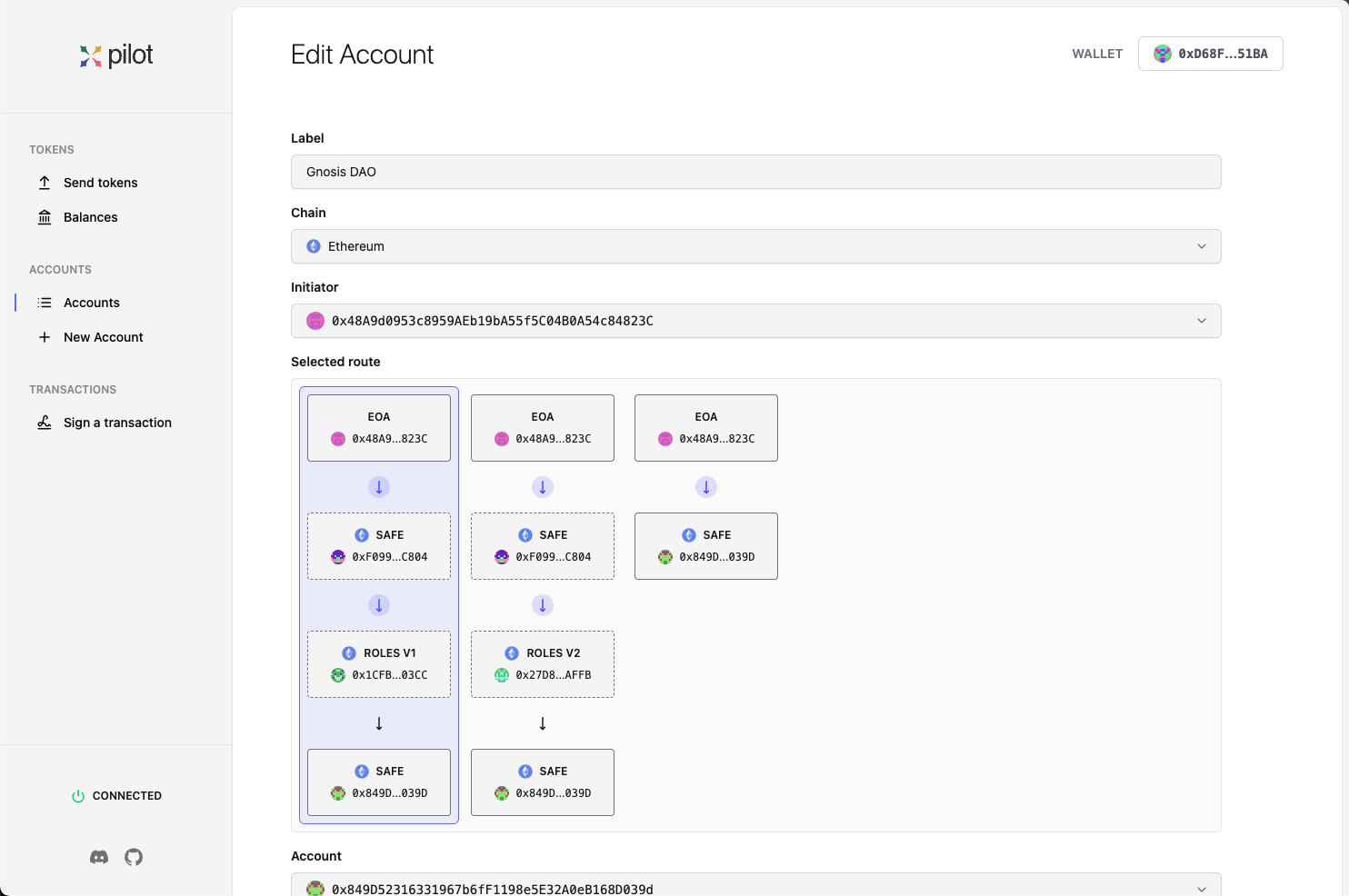1349x896 pixels.
Task: Click the Sign a transaction signature icon
Action: coord(45,423)
